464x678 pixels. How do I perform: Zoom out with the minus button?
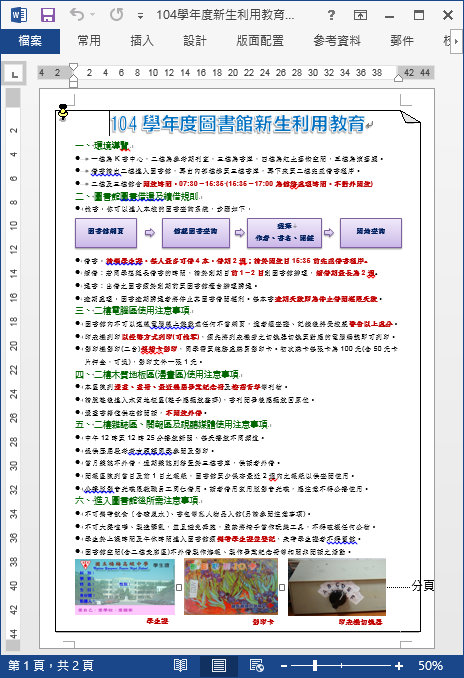[x=284, y=666]
